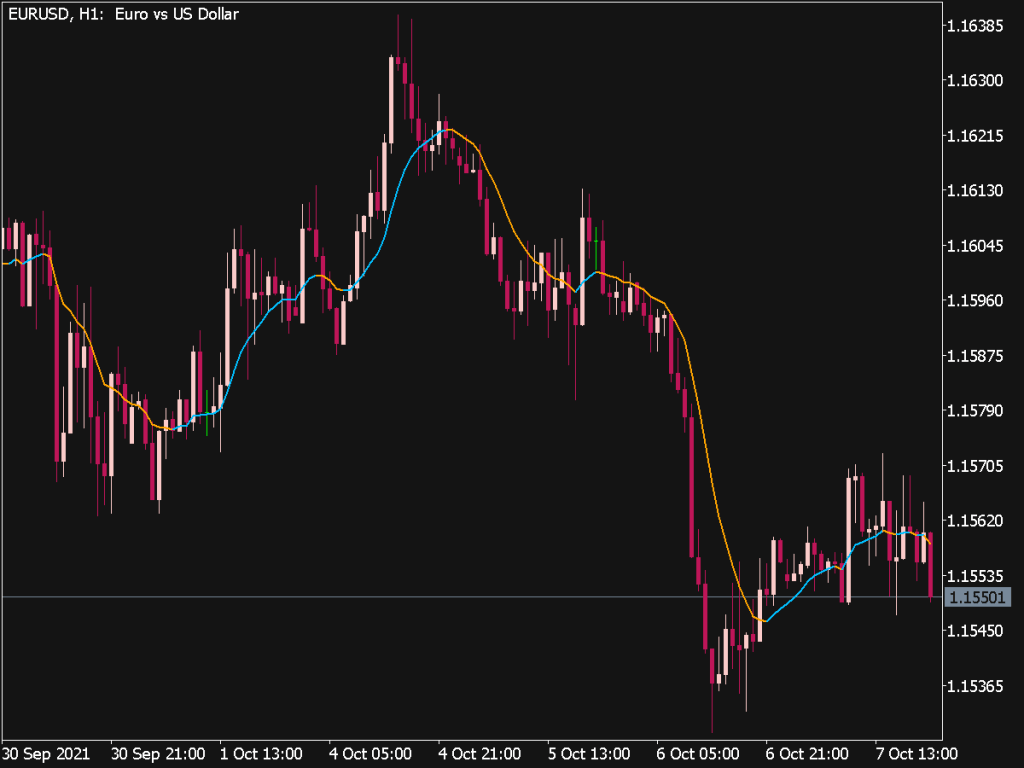Select the 1.15501 current price tag
Image resolution: width=1024 pixels, height=768 pixels.
[x=979, y=597]
